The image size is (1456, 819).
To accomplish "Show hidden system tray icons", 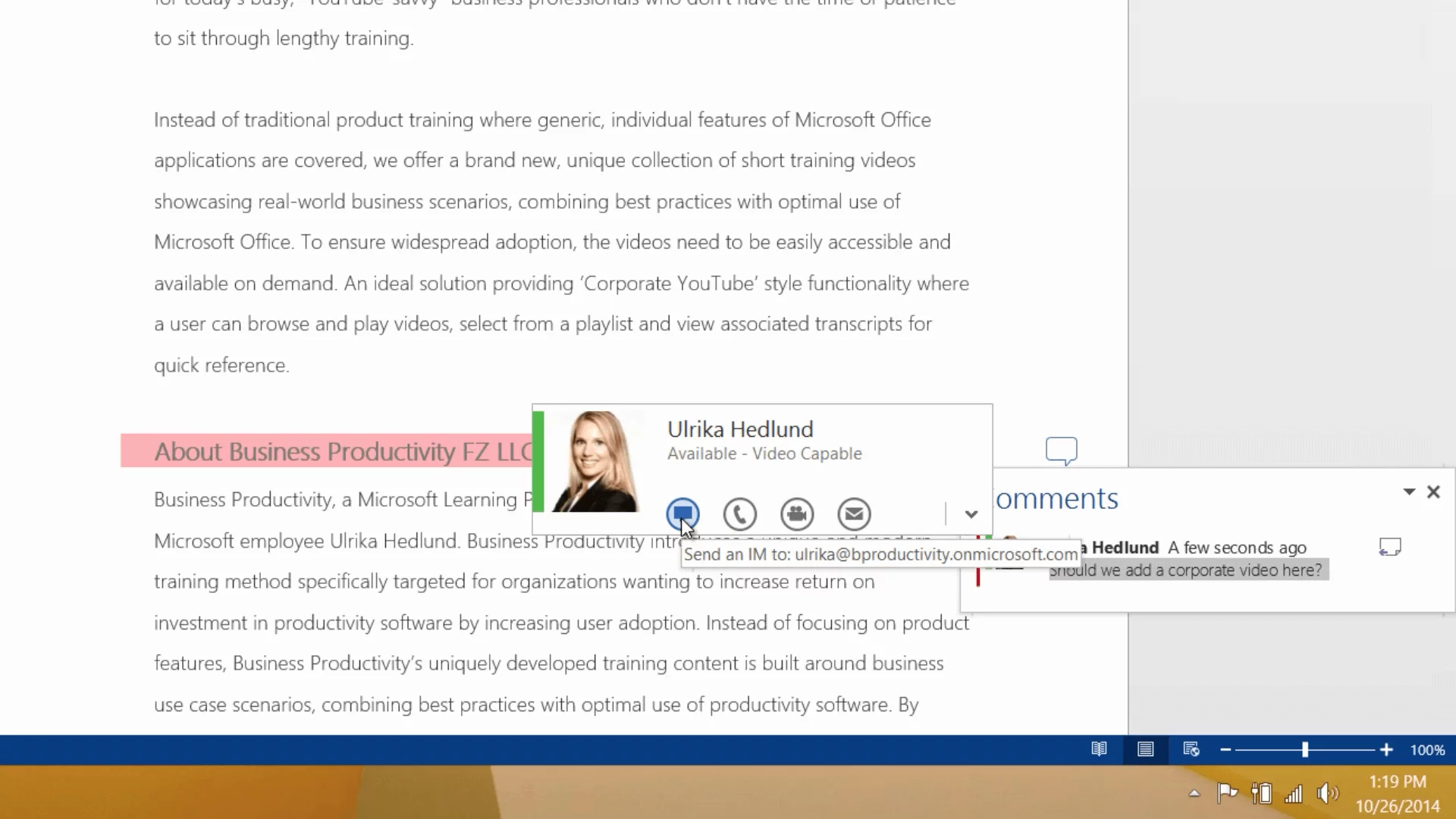I will 1194,793.
